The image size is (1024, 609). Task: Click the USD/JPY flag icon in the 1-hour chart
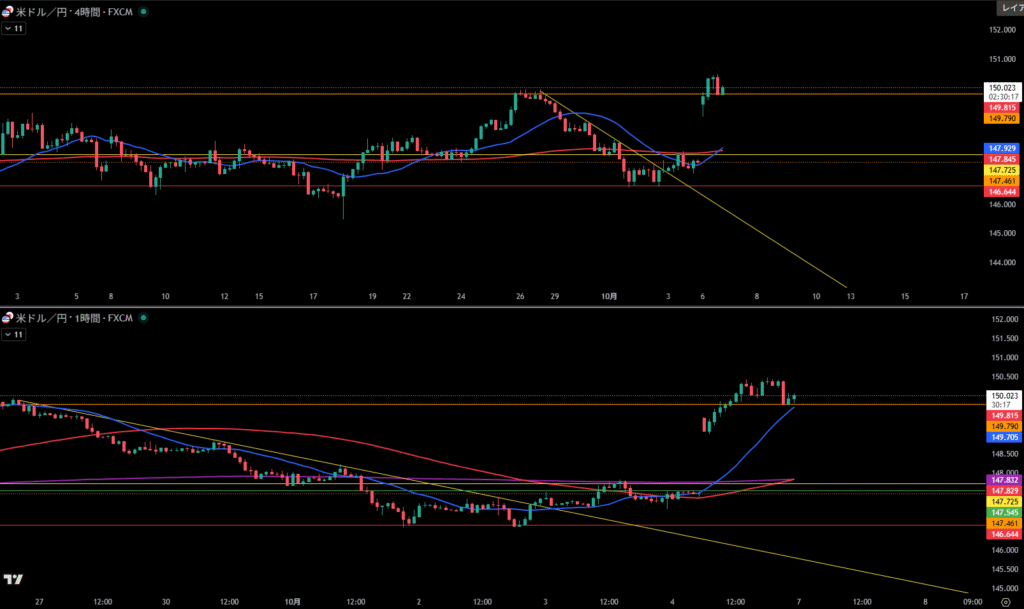[8, 318]
